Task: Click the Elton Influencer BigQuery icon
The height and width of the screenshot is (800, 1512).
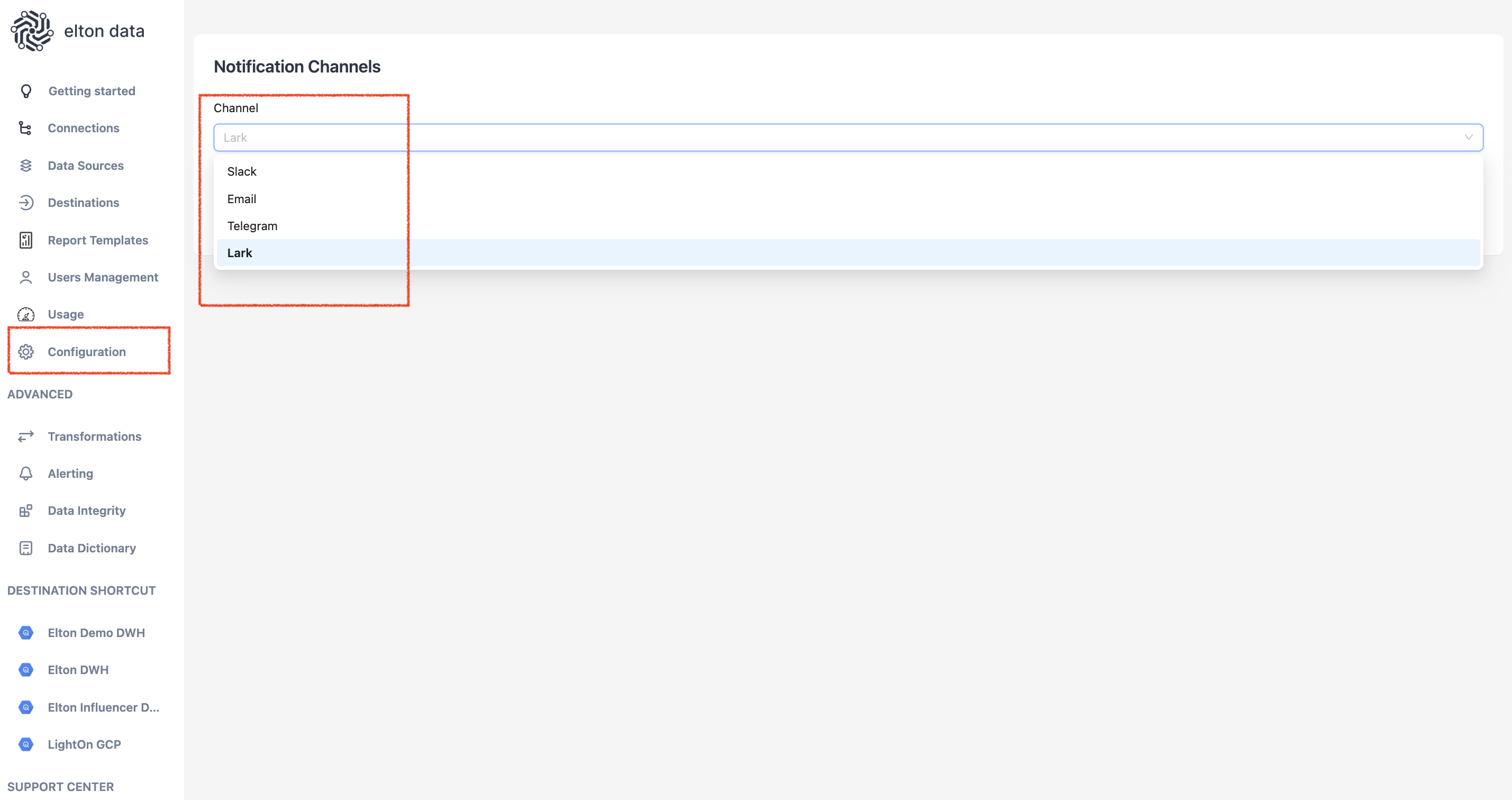Action: coord(26,707)
